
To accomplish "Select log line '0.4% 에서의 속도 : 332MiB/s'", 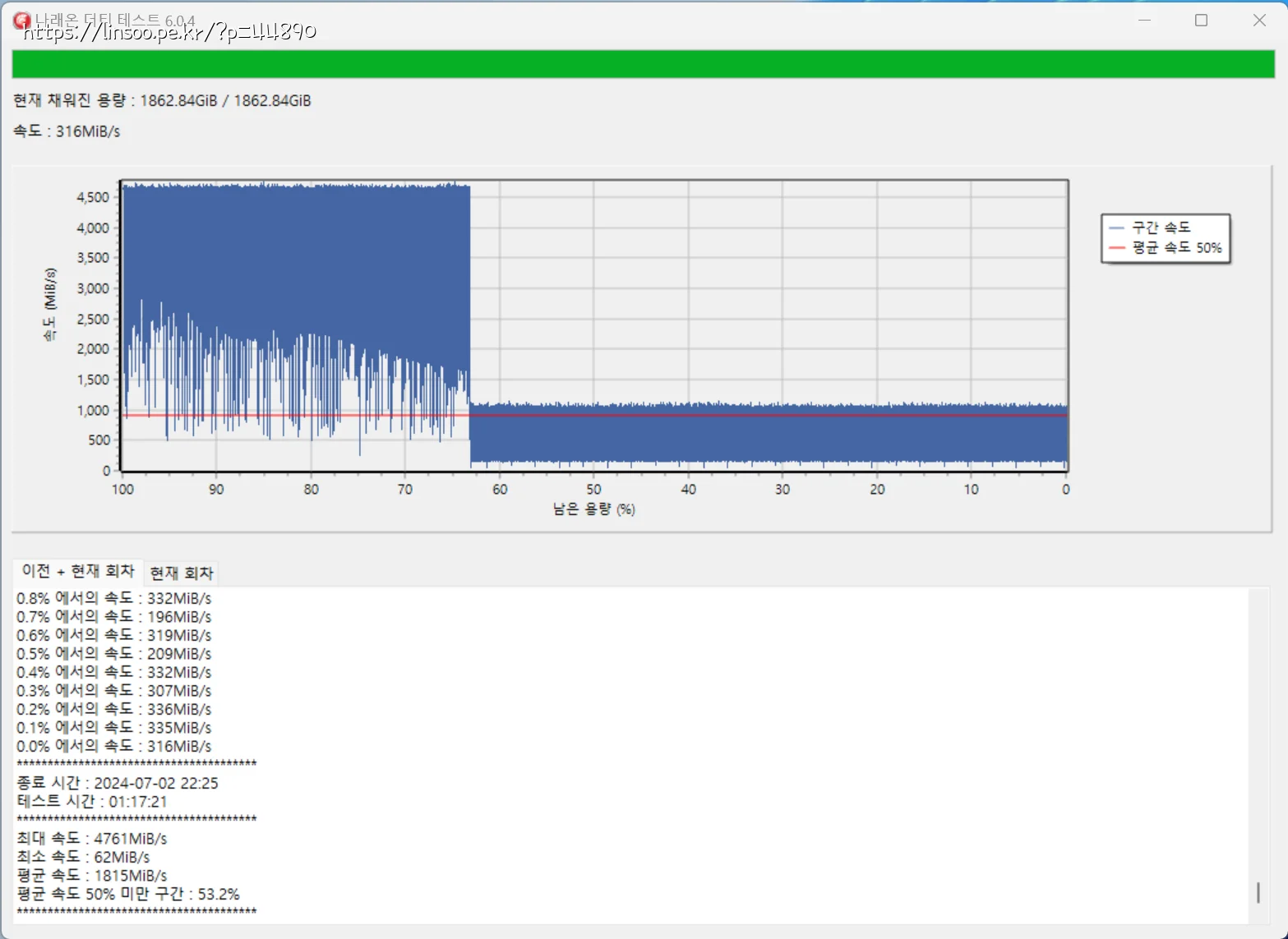I will coord(114,672).
